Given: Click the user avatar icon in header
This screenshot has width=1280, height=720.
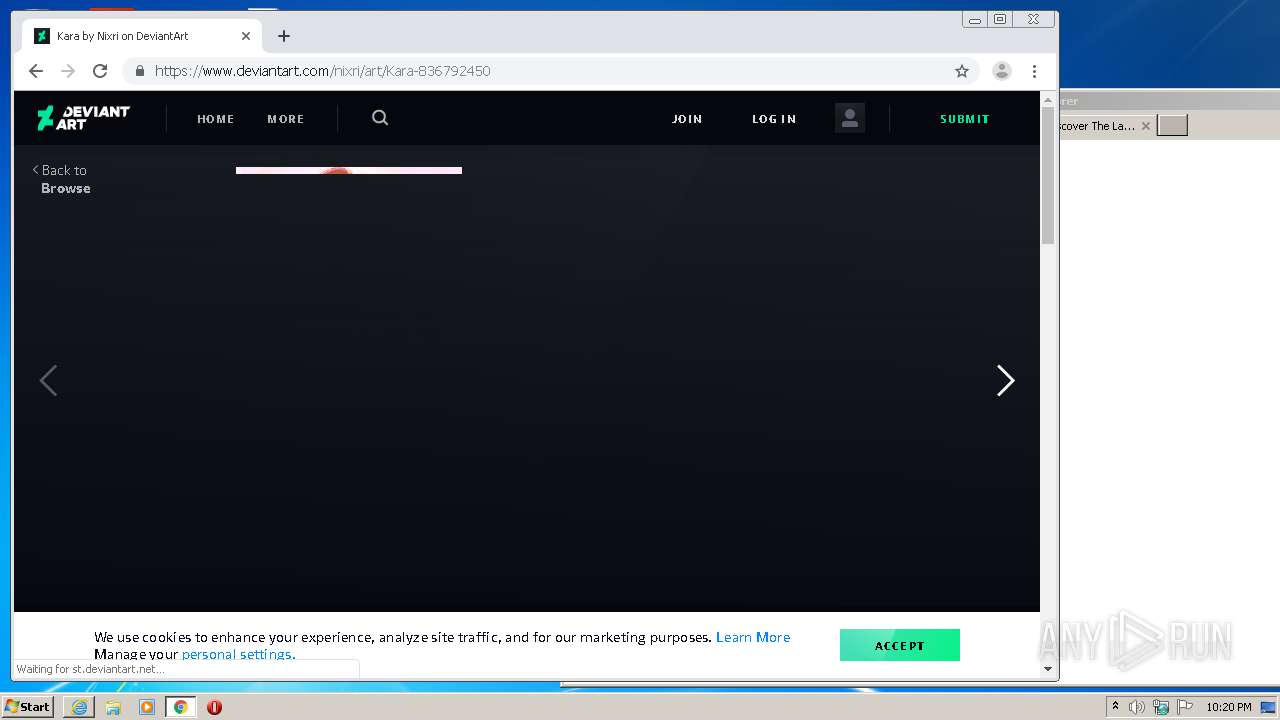Looking at the screenshot, I should click(x=850, y=118).
